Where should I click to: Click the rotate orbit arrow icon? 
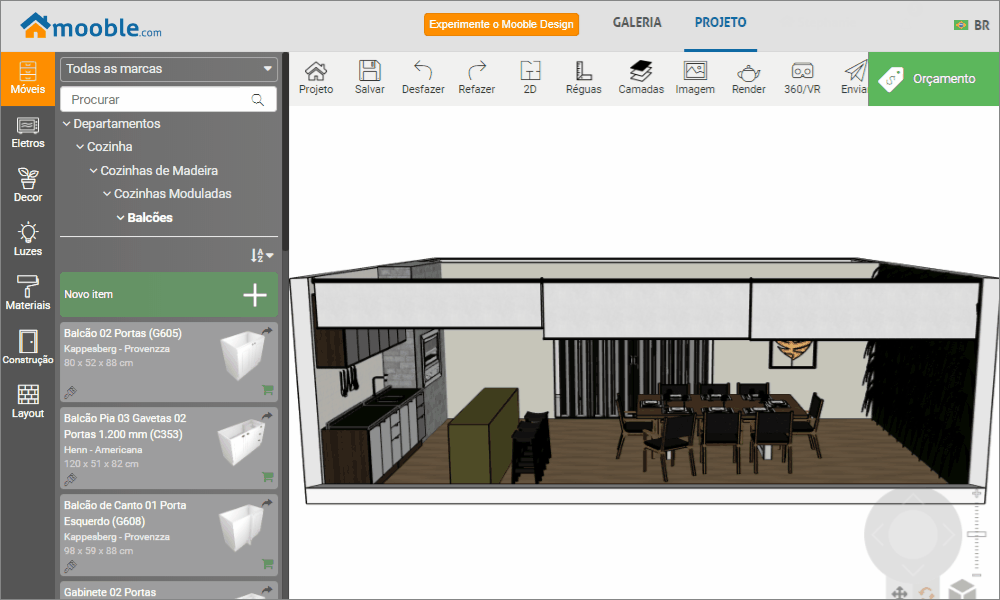[x=927, y=594]
